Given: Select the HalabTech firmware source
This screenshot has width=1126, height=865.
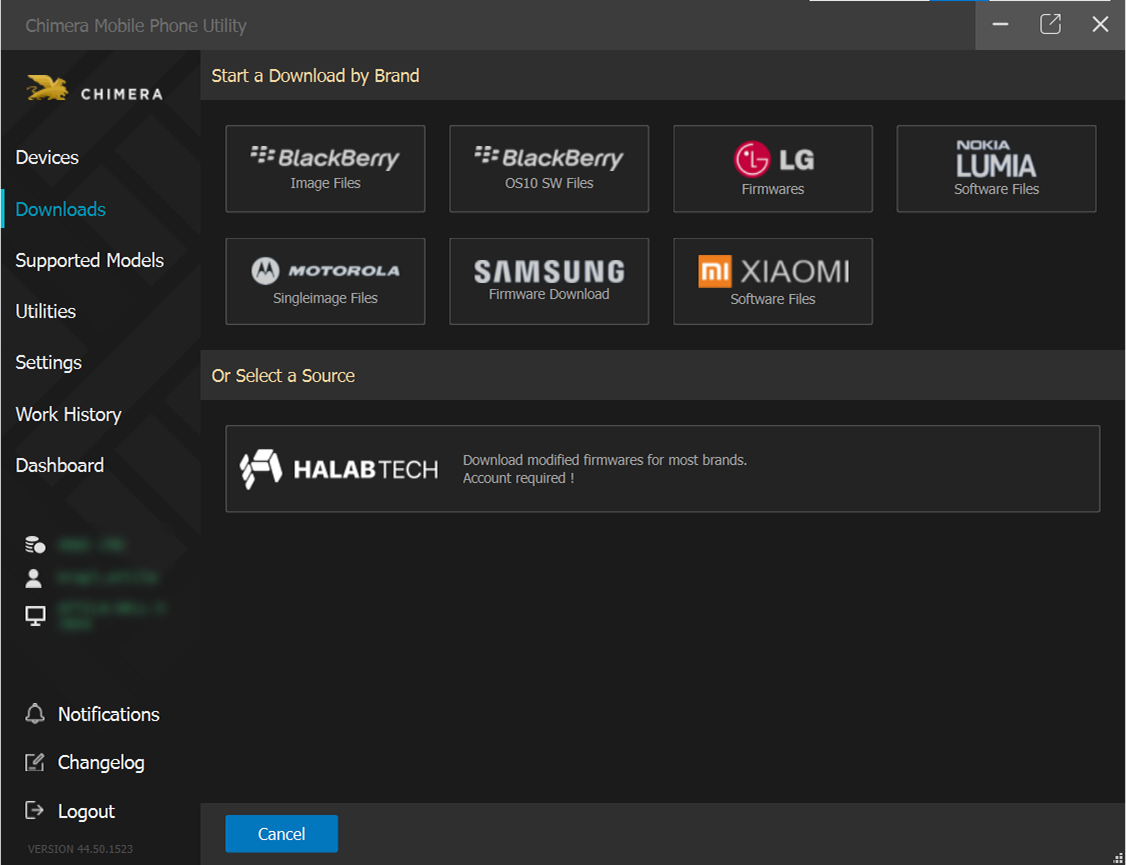Looking at the screenshot, I should (x=662, y=469).
